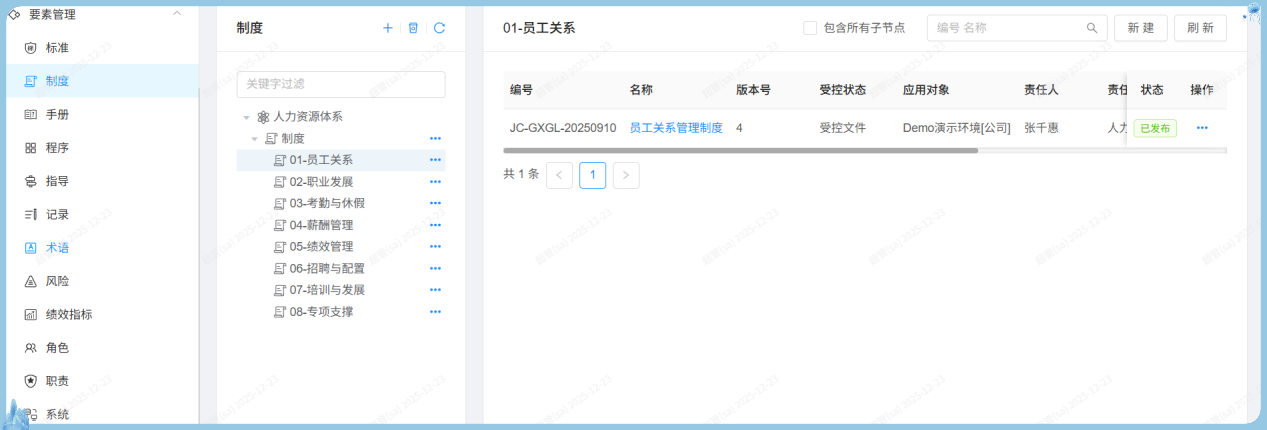Viewport: 1267px width, 430px height.
Task: Click the refresh icon in 制度 panel header
Action: pos(439,28)
